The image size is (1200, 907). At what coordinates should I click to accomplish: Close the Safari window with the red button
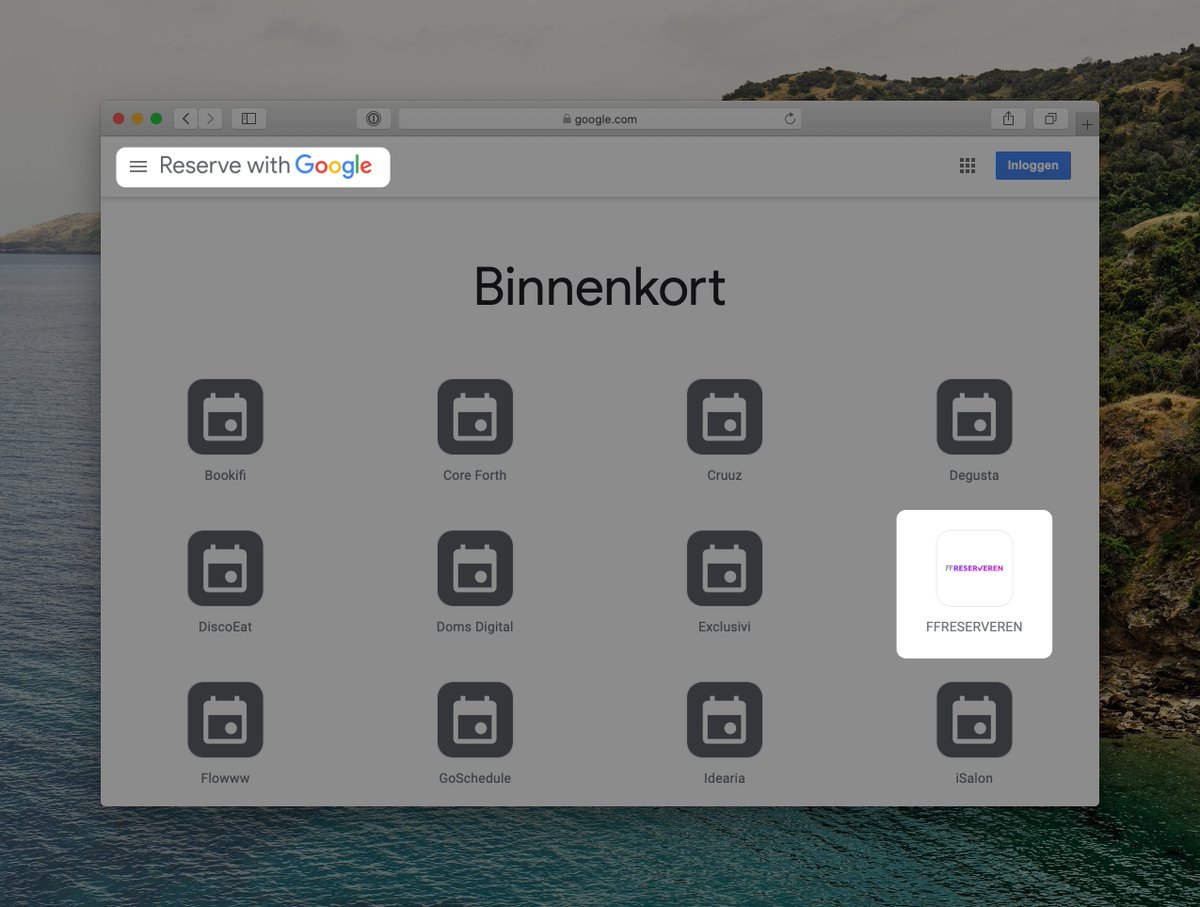(118, 119)
